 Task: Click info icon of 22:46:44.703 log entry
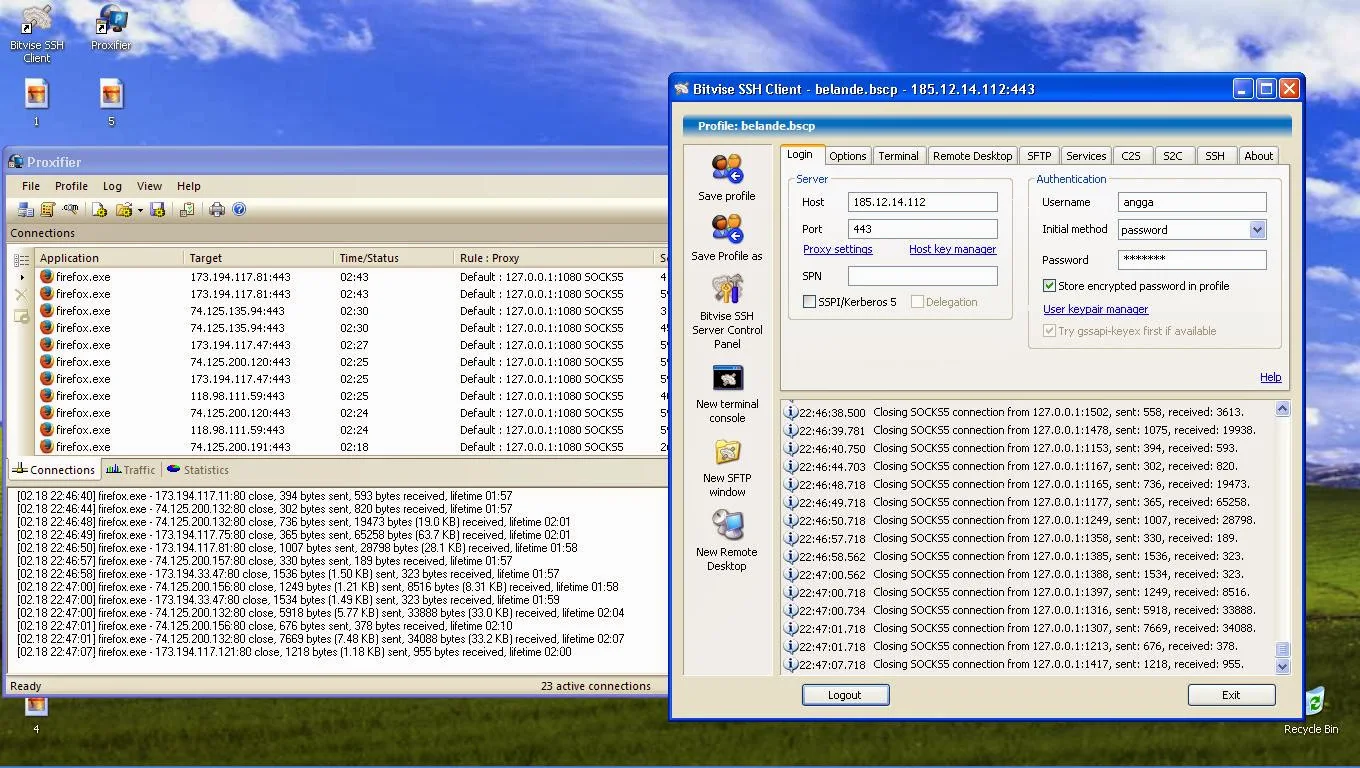[x=791, y=466]
